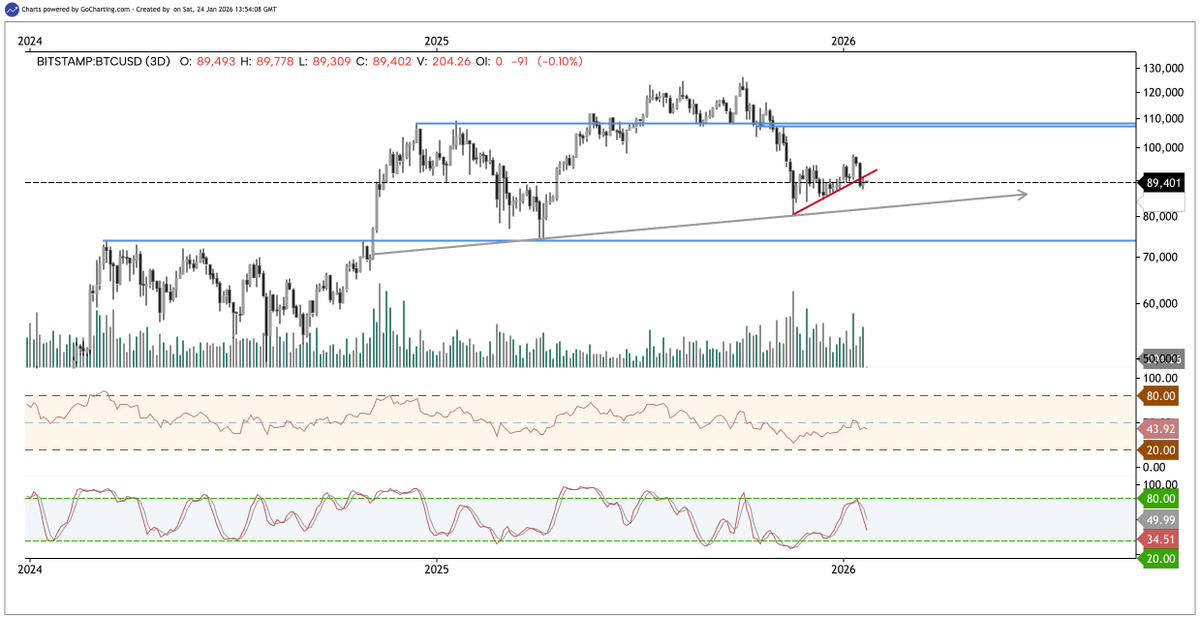Click the 110,000 price axis label
Image resolution: width=1200 pixels, height=617 pixels.
click(x=1165, y=118)
